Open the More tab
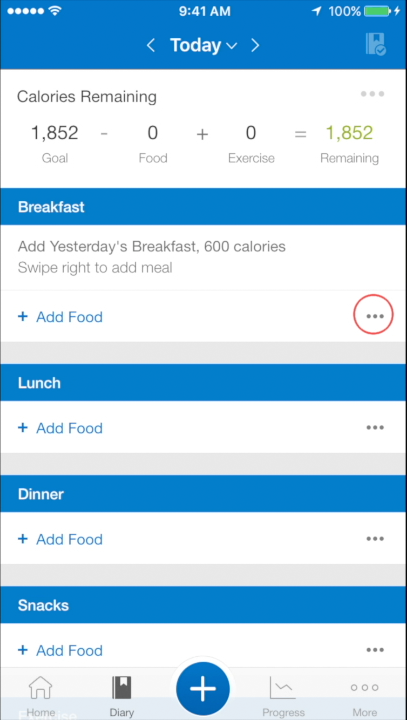The height and width of the screenshot is (720, 407). point(365,697)
